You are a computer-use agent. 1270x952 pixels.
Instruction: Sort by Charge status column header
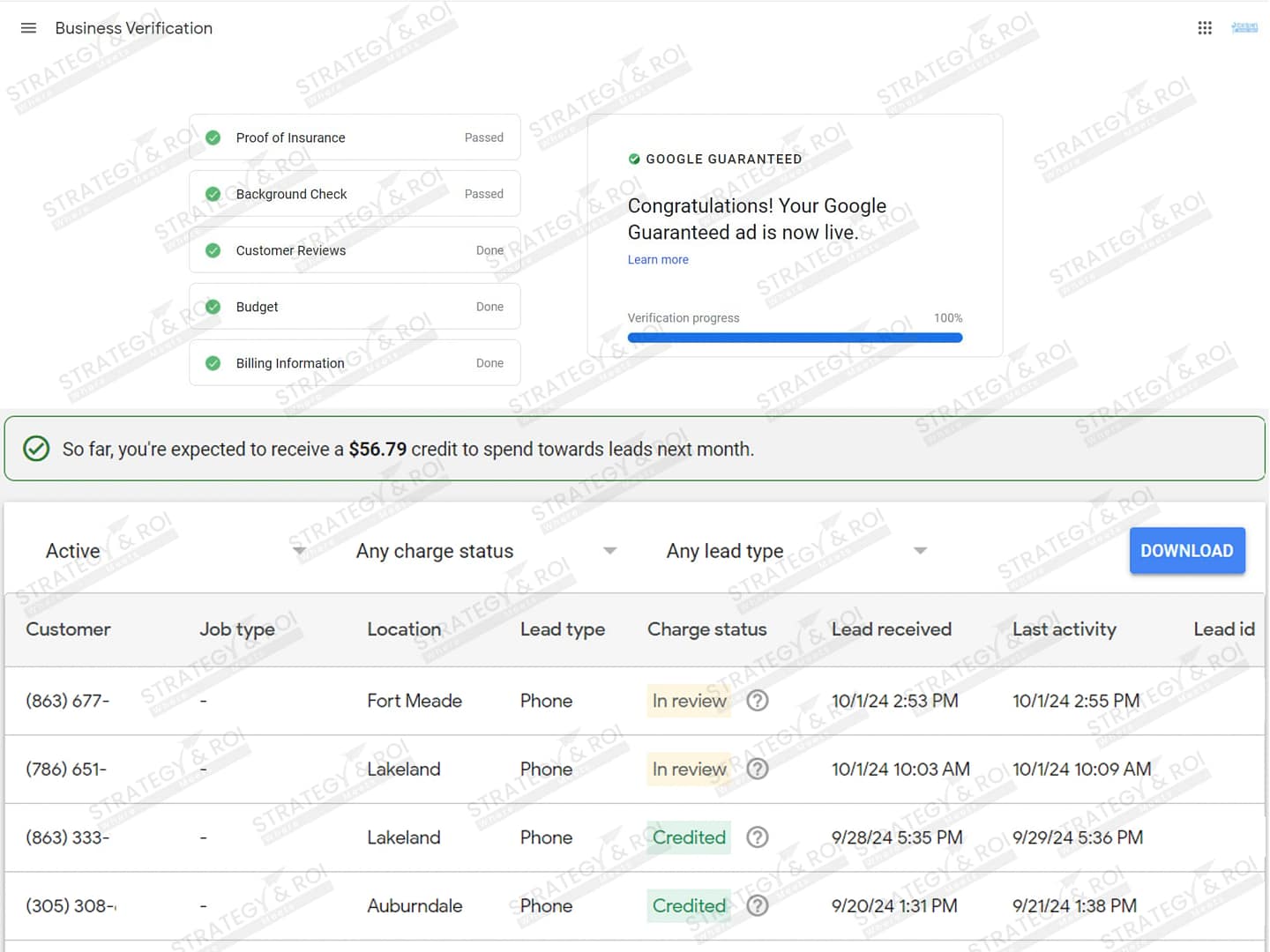coord(706,629)
